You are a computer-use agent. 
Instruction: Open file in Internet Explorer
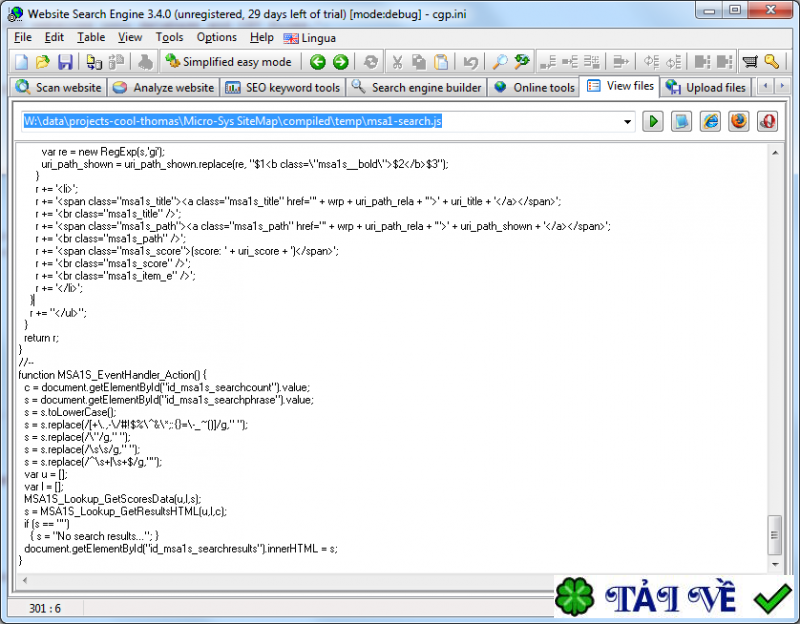710,121
